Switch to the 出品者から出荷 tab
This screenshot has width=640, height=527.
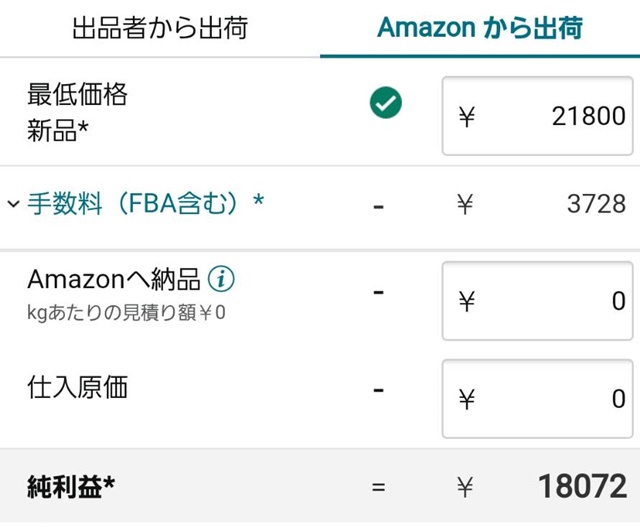(x=159, y=28)
